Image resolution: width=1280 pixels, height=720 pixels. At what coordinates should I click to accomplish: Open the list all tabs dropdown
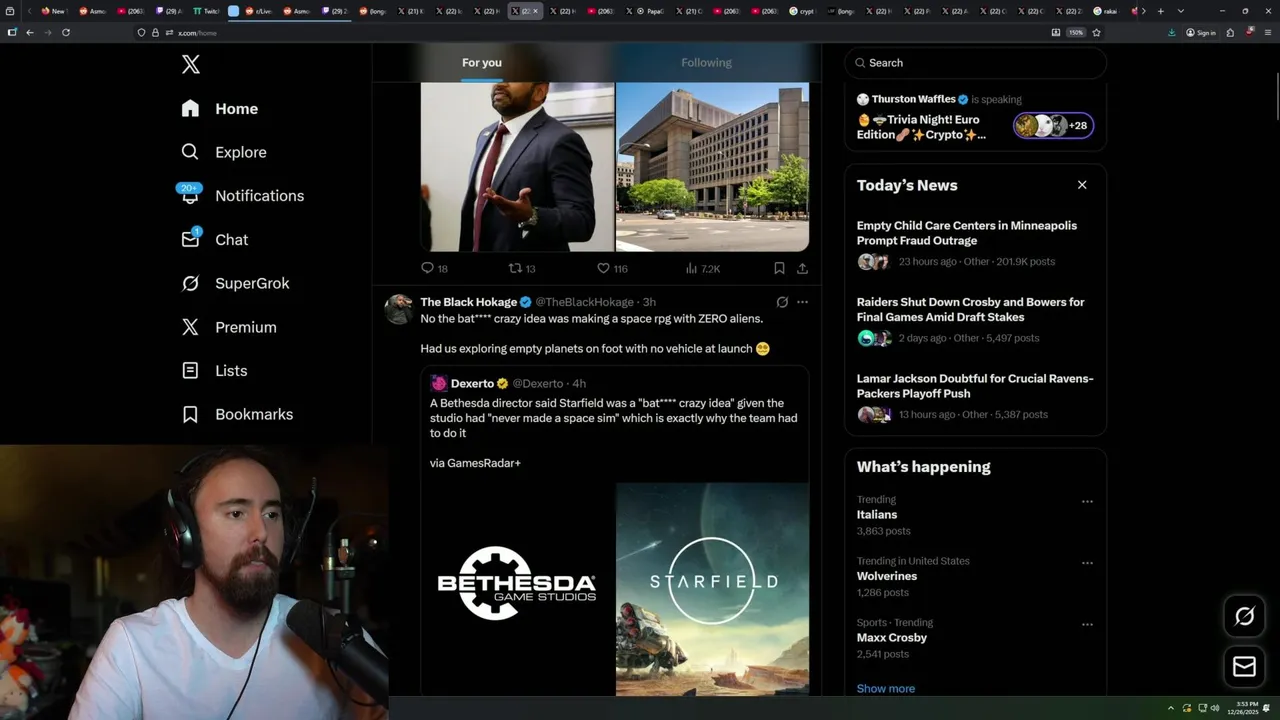[x=1181, y=11]
